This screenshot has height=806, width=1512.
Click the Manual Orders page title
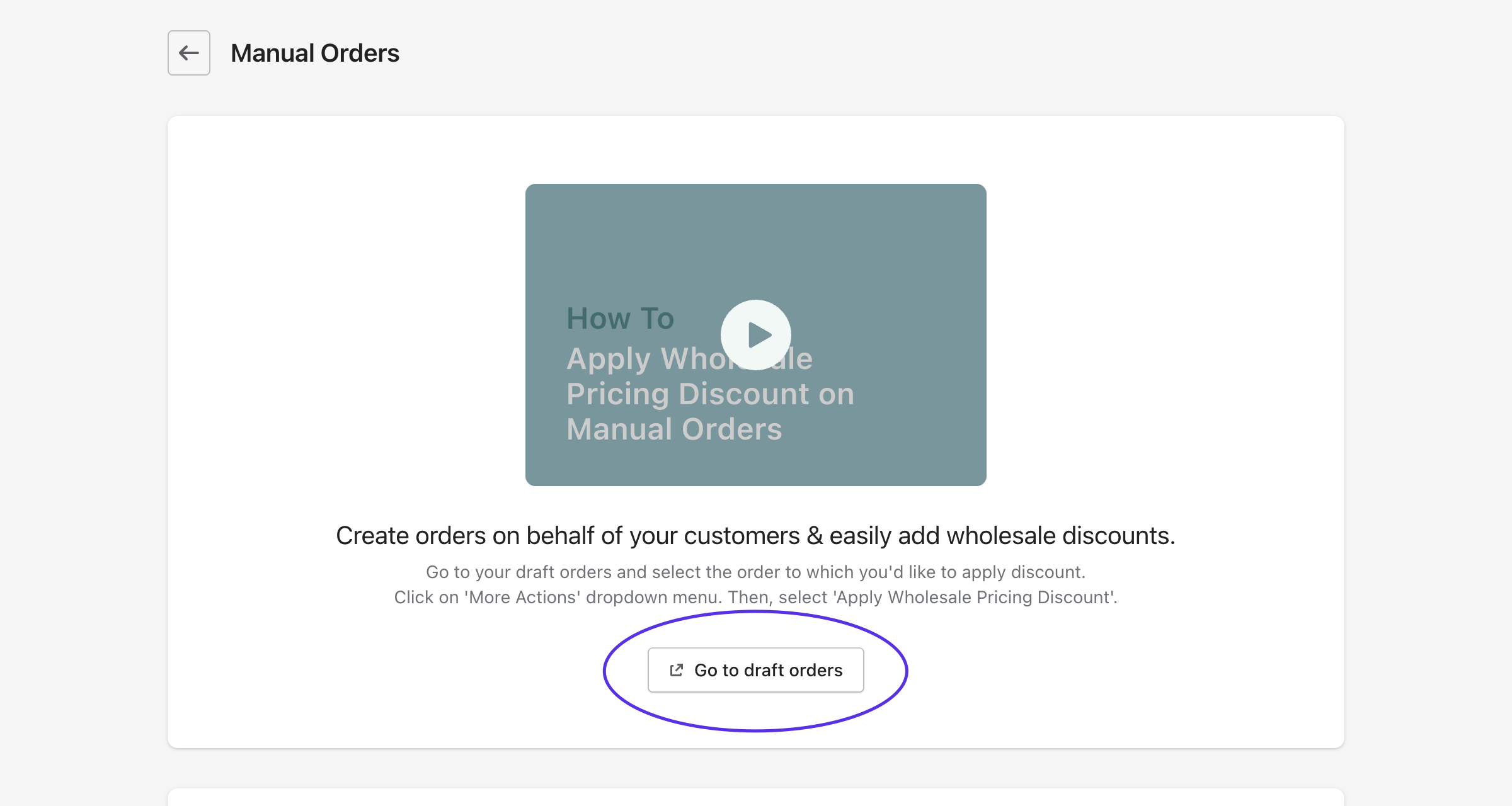pos(315,53)
